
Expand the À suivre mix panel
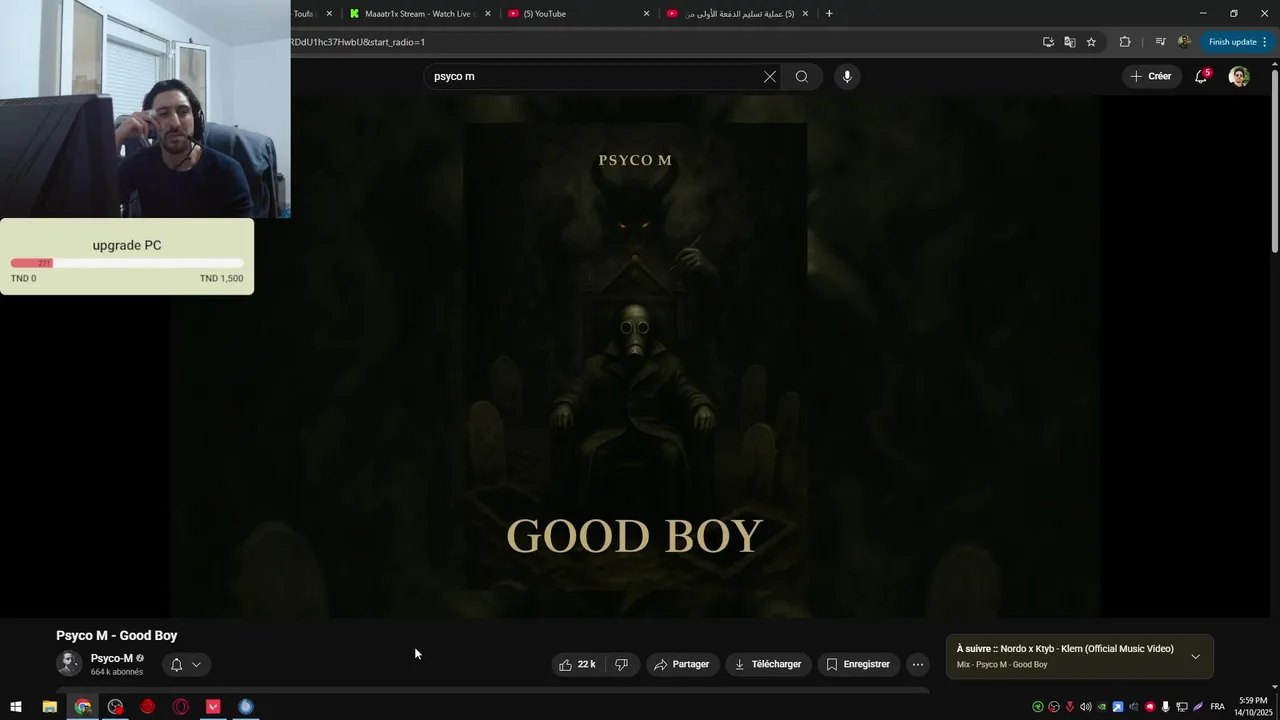(x=1195, y=656)
